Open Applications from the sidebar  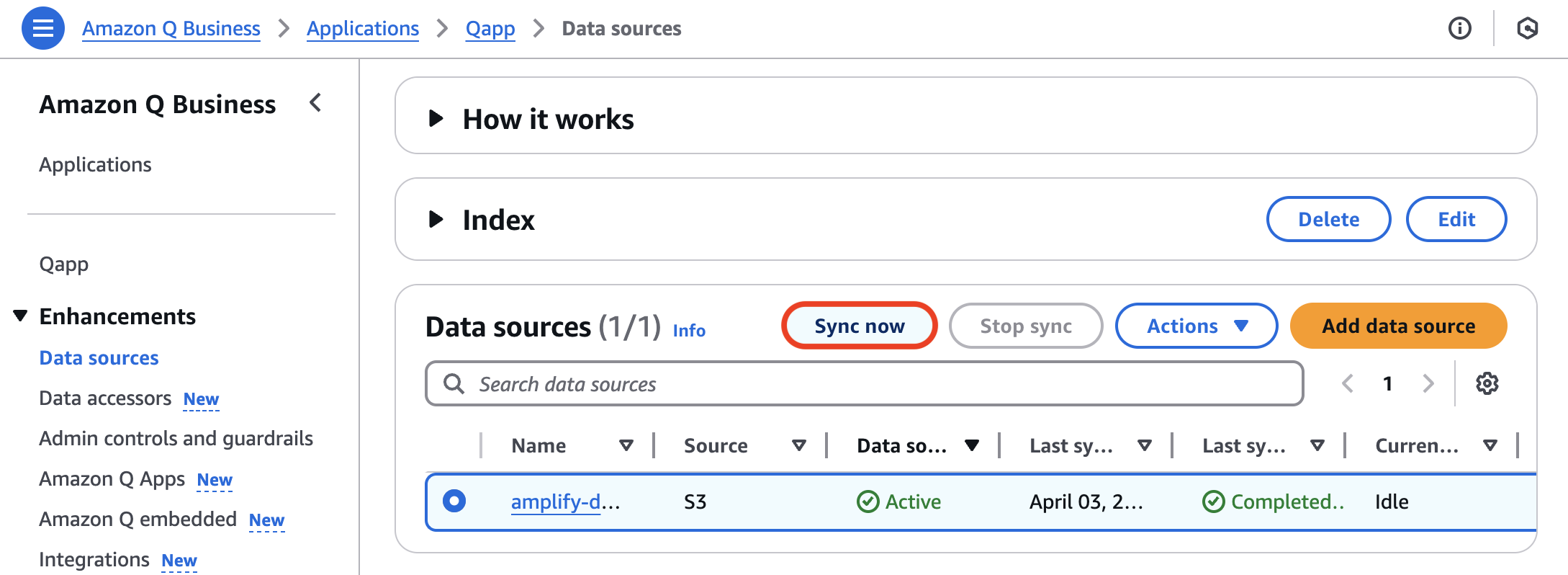[x=96, y=164]
